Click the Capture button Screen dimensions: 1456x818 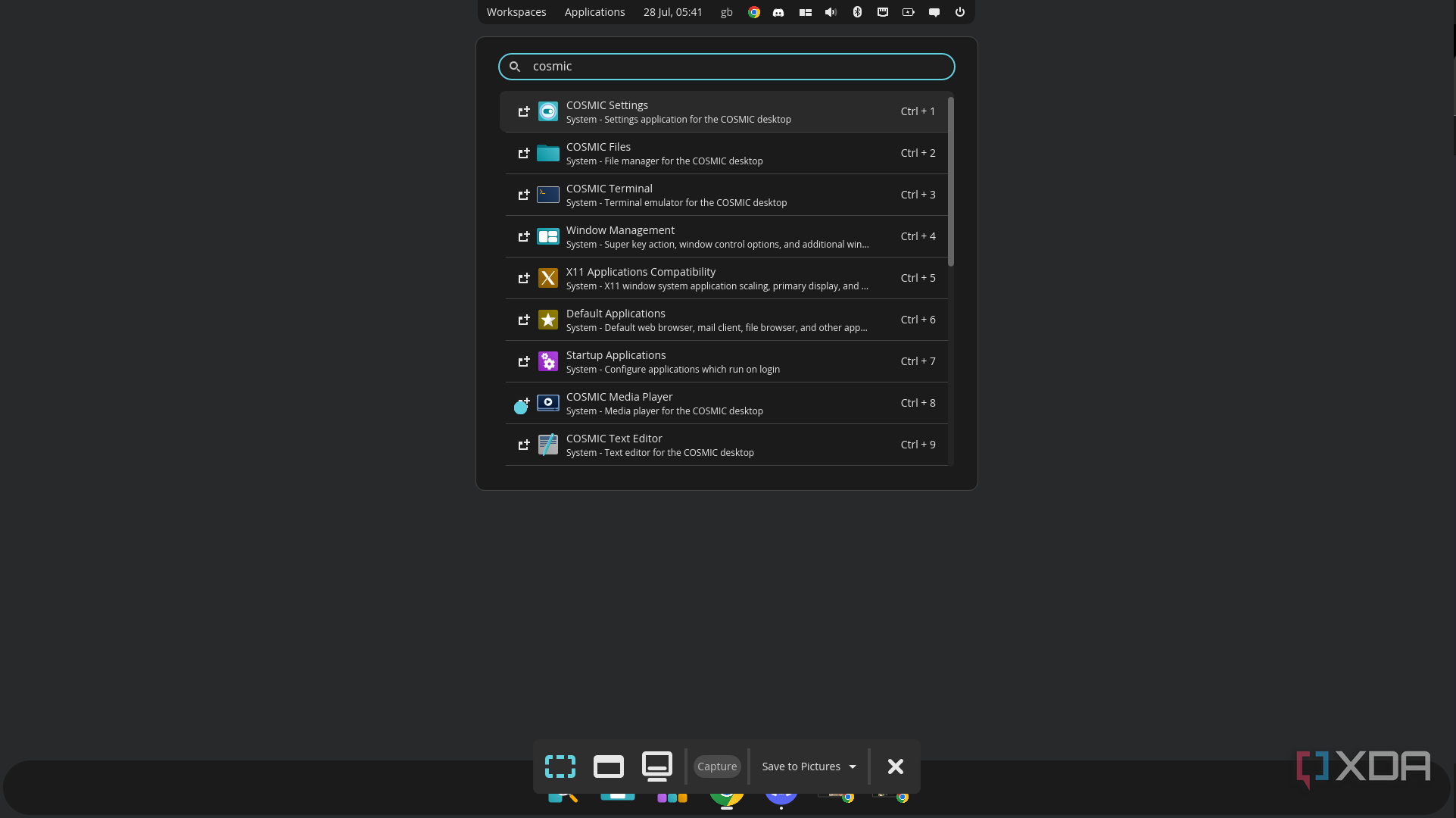point(717,766)
